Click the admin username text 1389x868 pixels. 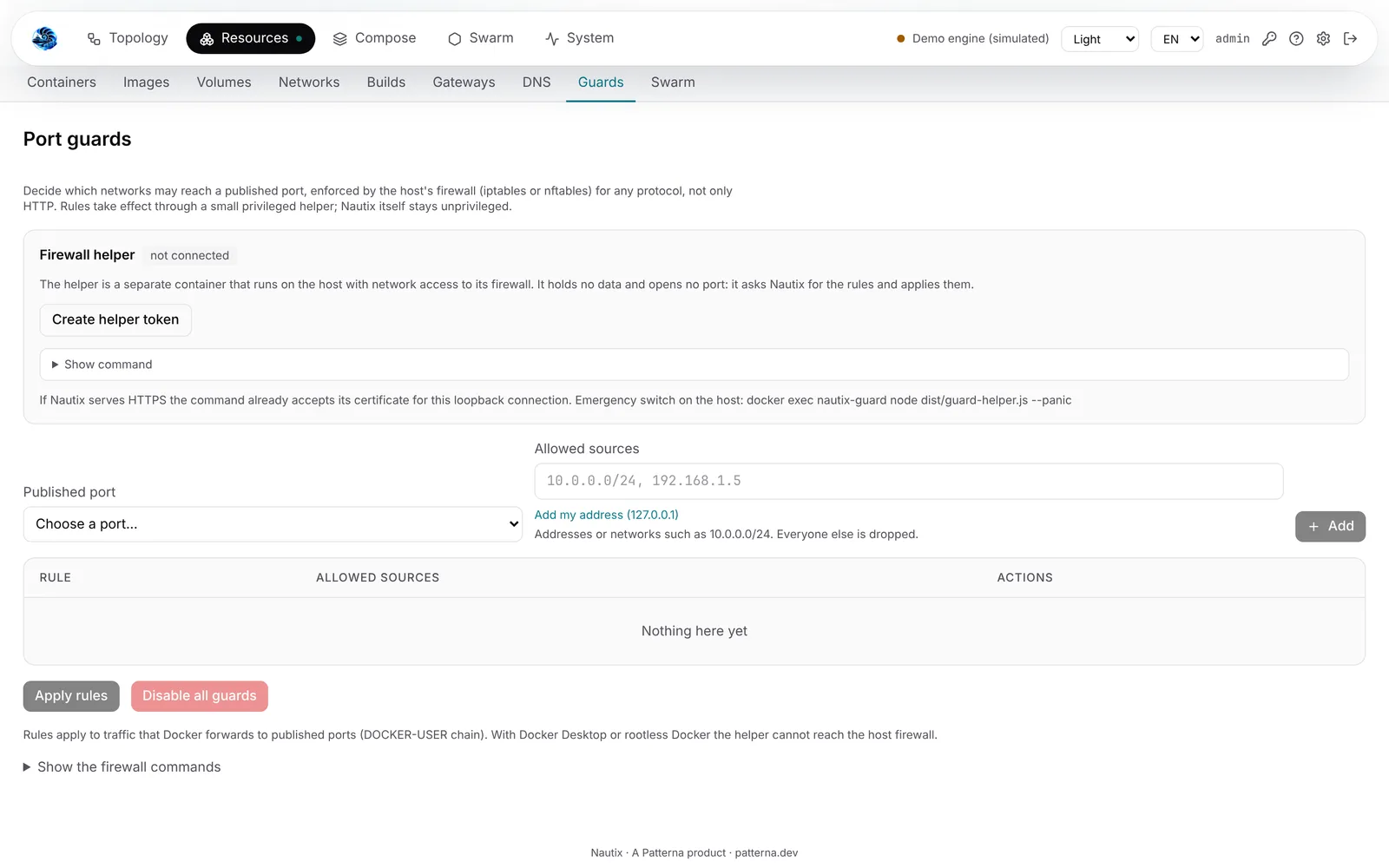pos(1233,38)
